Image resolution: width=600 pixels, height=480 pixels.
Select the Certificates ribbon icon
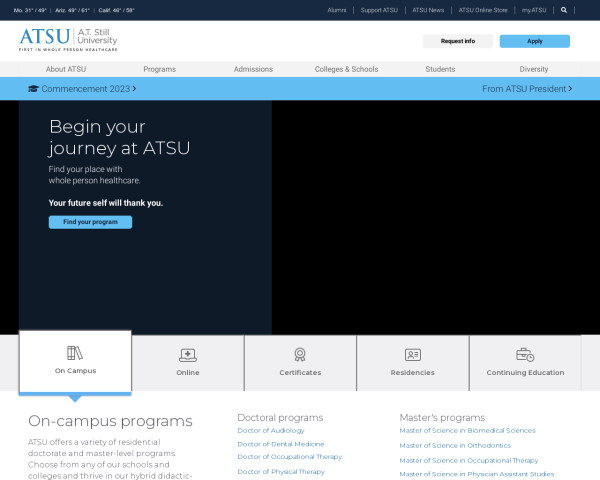(x=300, y=355)
